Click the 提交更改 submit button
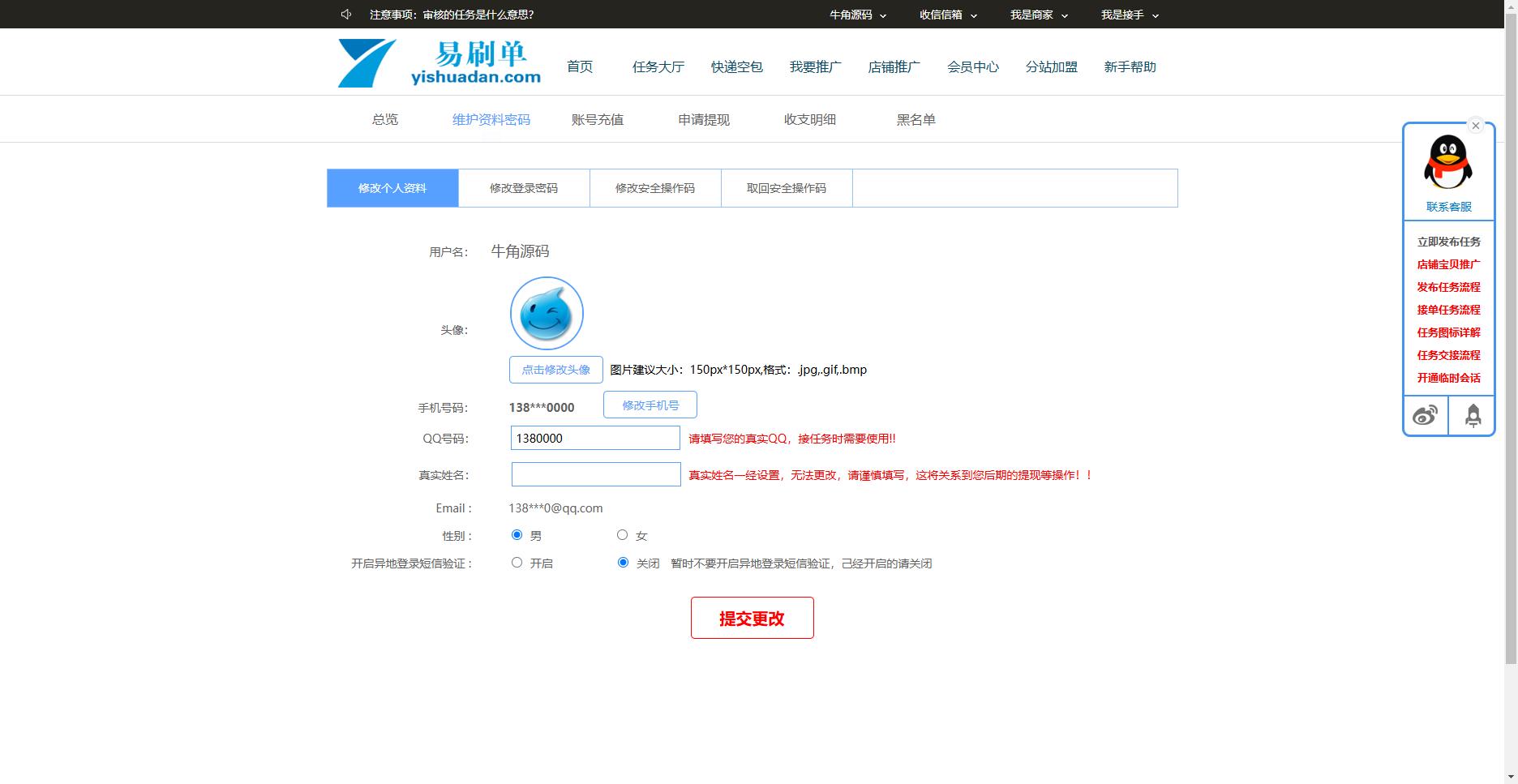This screenshot has height=784, width=1518. click(x=752, y=618)
